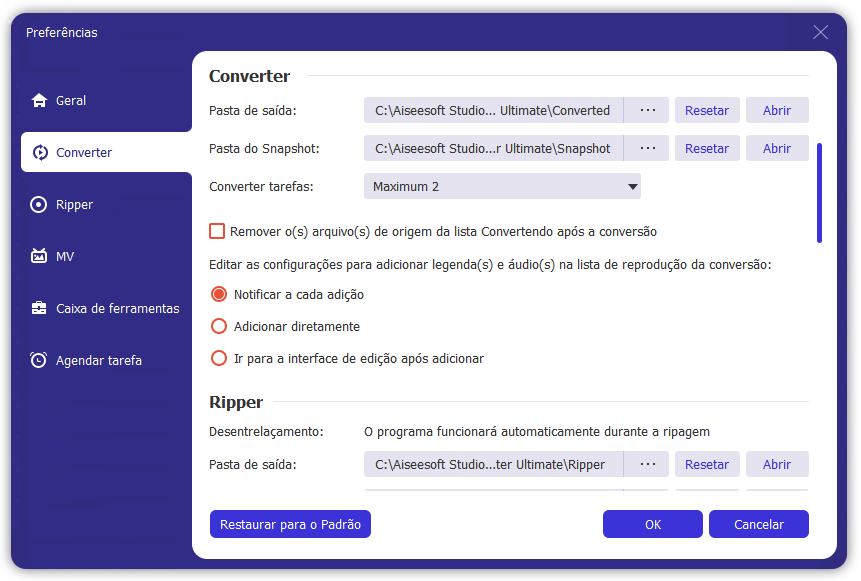Browse Pasta do Snapshot with three-dots button

pyautogui.click(x=647, y=148)
